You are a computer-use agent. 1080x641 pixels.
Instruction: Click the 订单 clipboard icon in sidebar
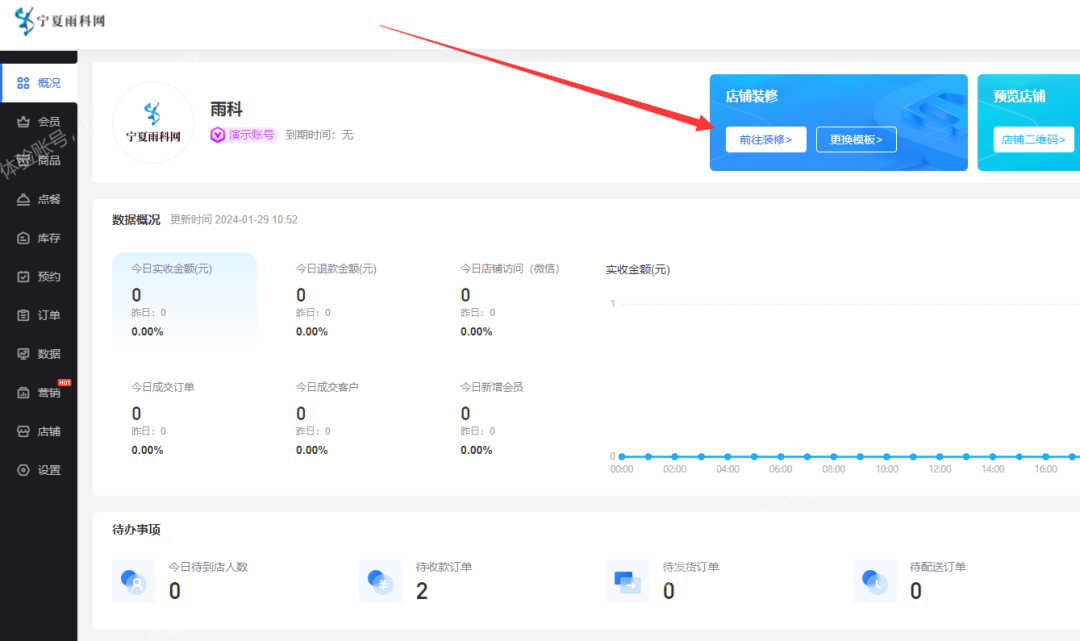pos(23,315)
